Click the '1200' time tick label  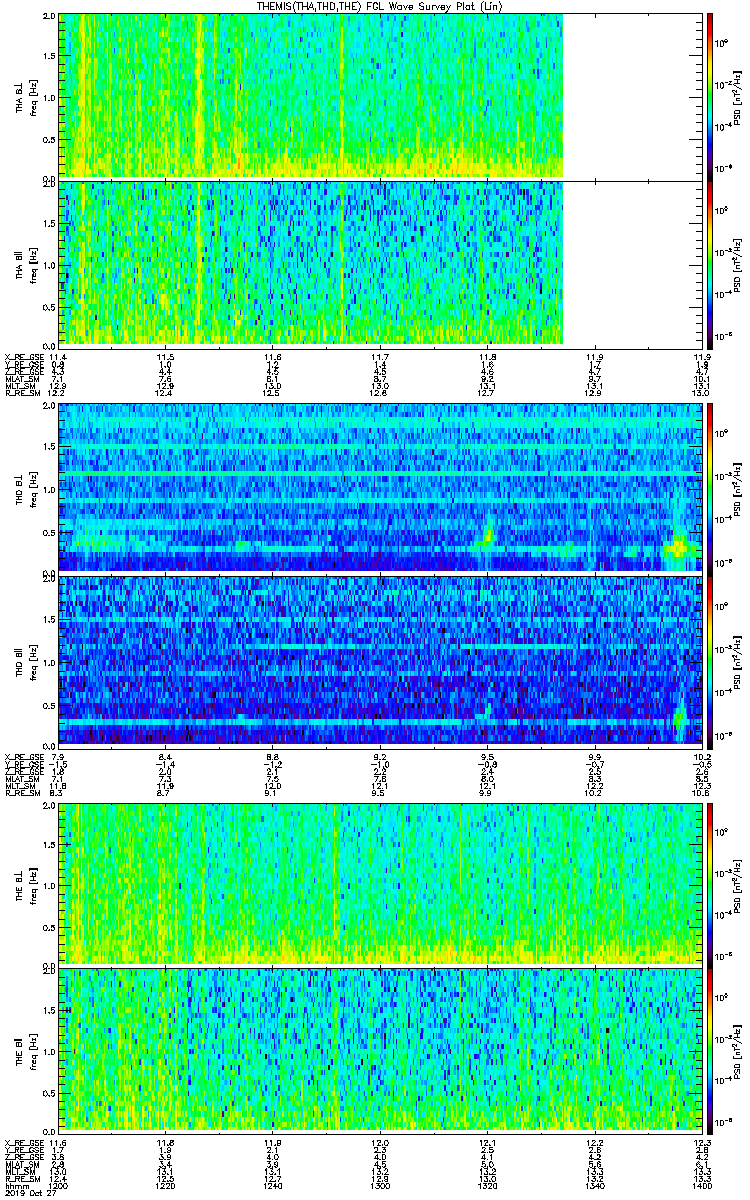(x=58, y=1187)
